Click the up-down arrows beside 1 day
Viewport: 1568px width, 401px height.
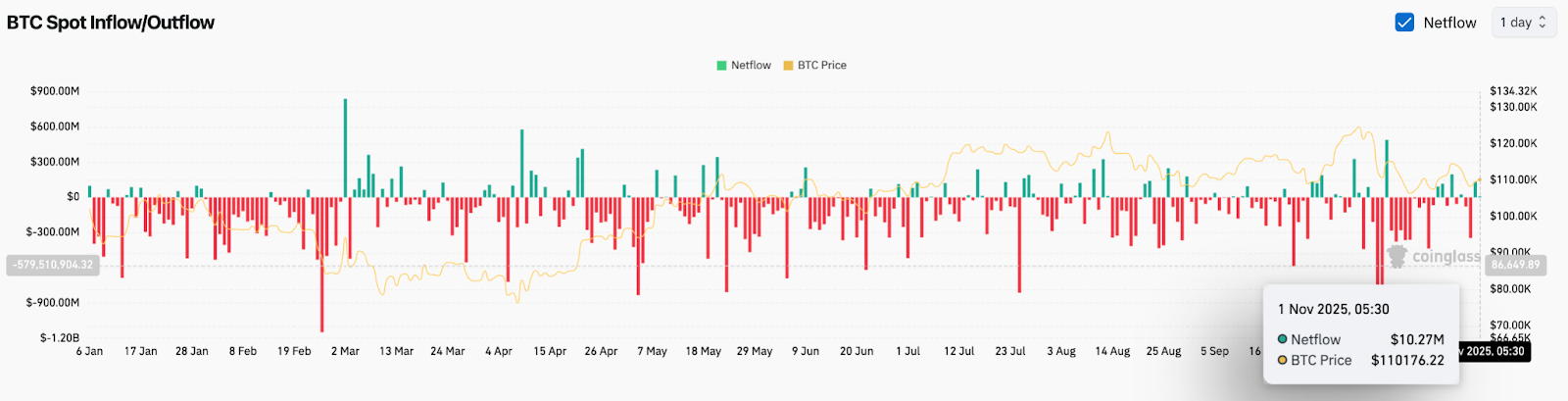pos(1543,23)
